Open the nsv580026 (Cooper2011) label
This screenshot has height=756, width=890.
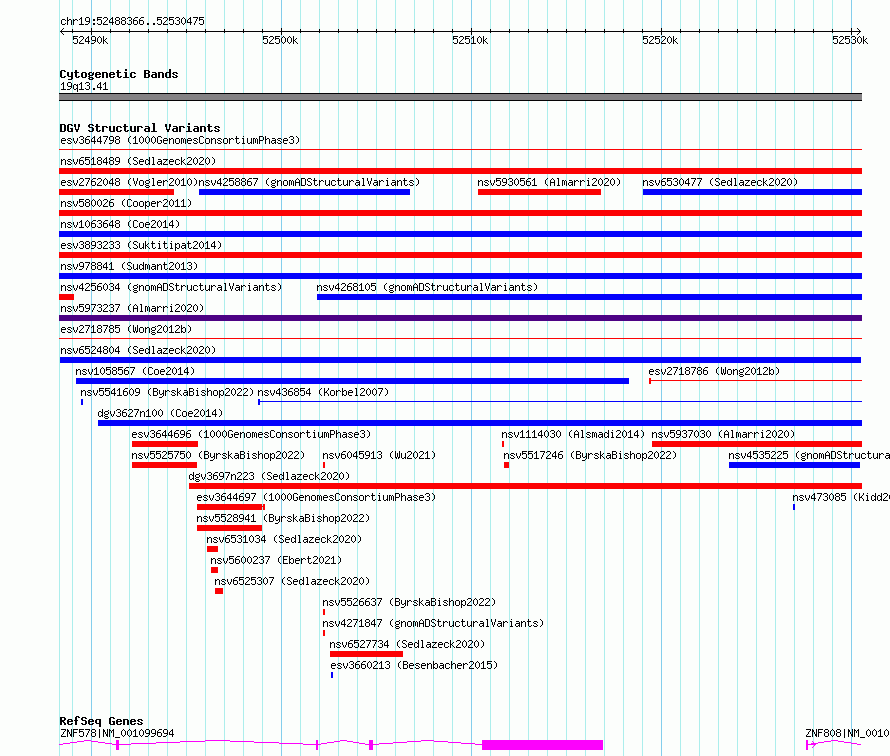click(x=126, y=203)
